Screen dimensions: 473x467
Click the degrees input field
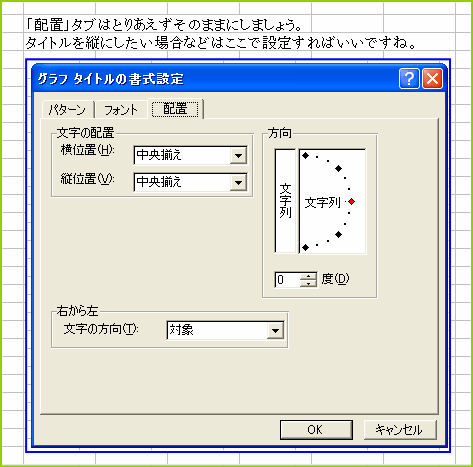coord(288,280)
